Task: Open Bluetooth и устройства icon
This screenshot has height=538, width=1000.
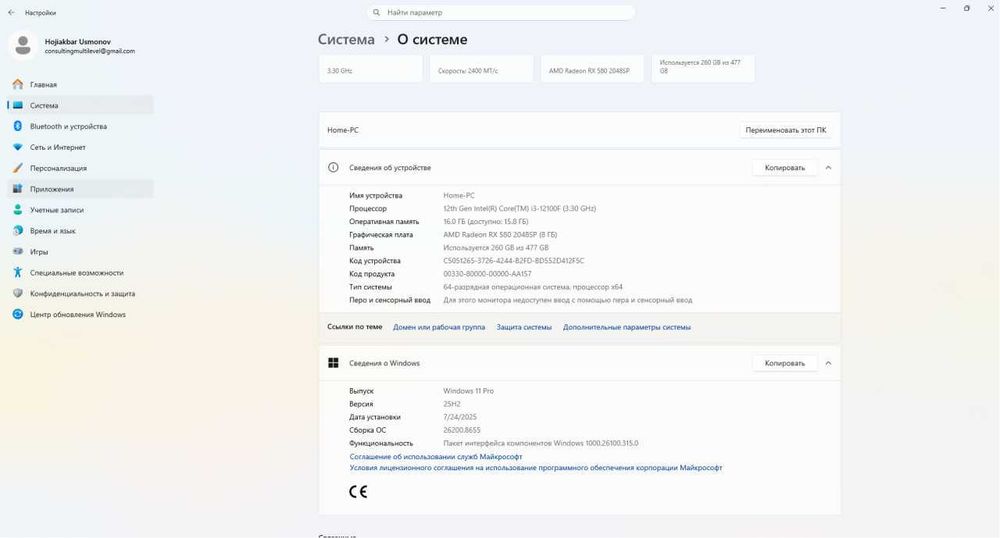Action: (18, 126)
